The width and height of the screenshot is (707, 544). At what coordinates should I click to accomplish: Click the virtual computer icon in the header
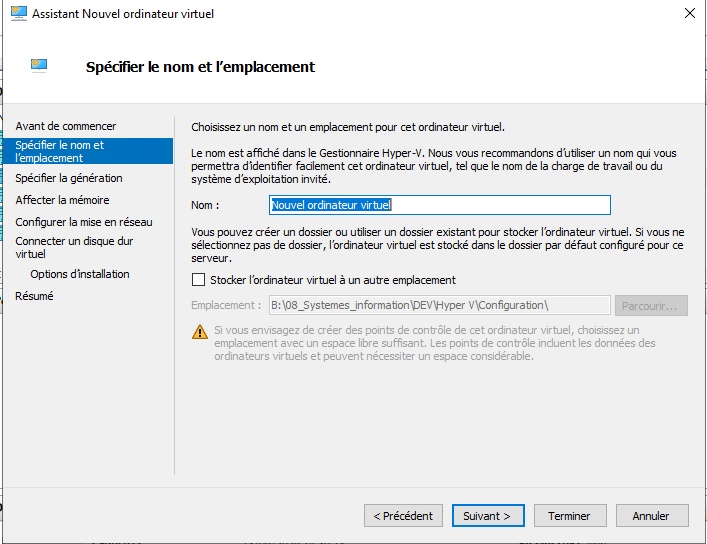click(40, 67)
